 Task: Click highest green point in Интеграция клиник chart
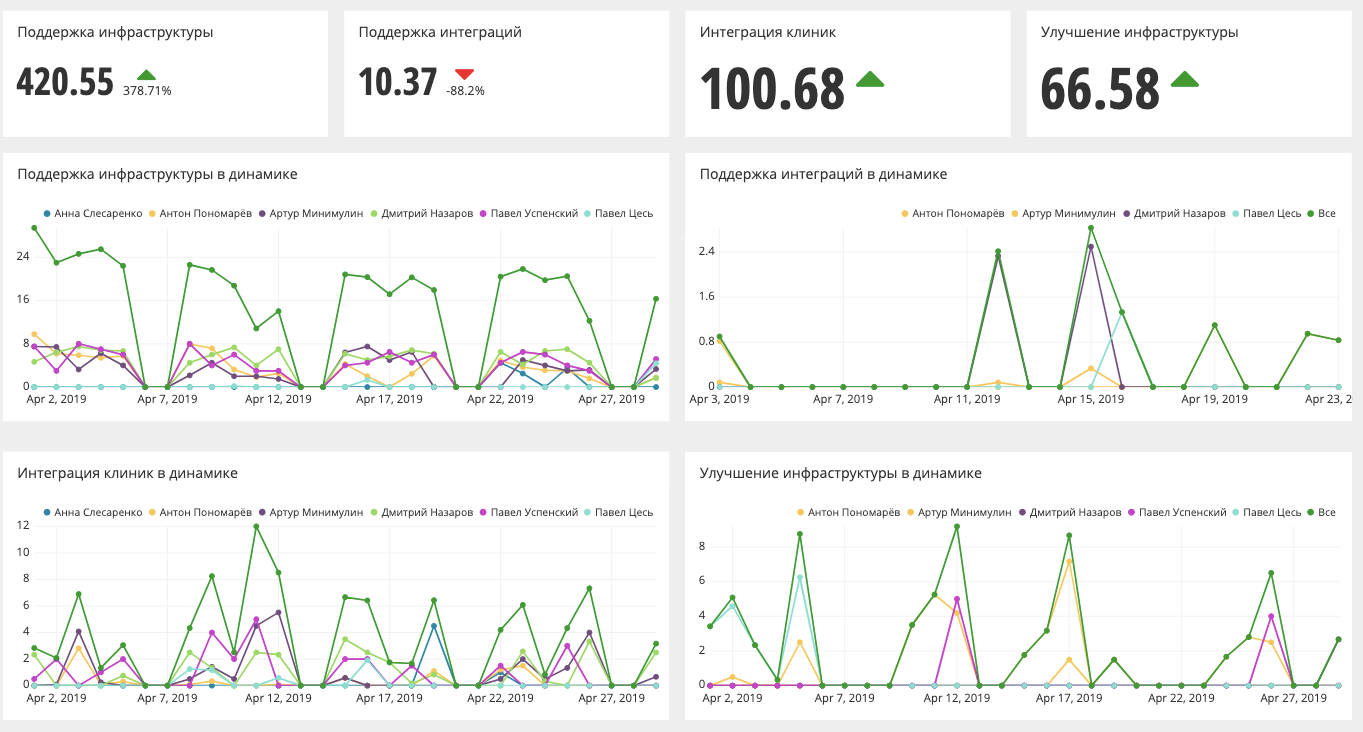click(256, 526)
